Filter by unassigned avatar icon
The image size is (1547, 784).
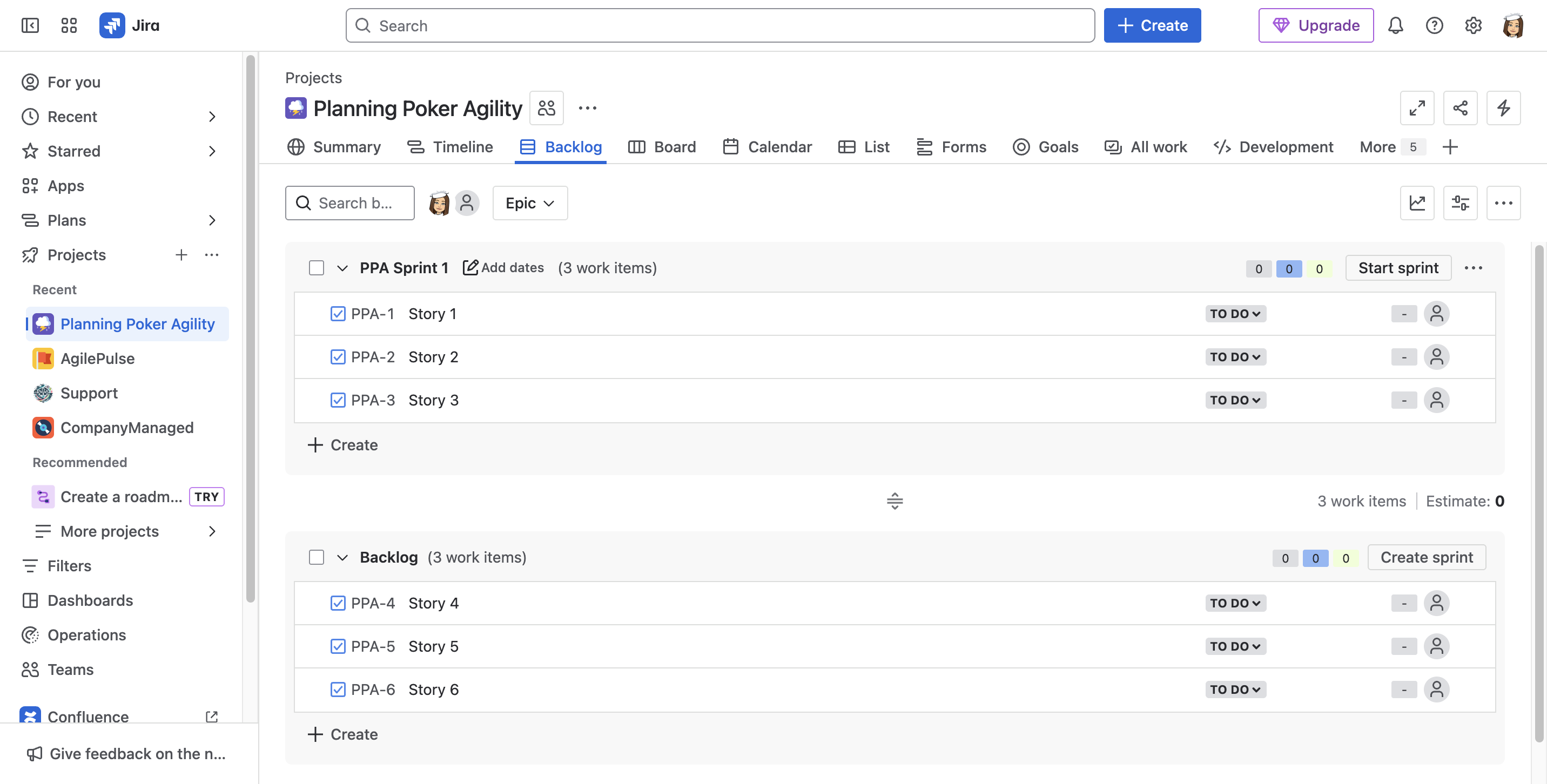tap(467, 203)
